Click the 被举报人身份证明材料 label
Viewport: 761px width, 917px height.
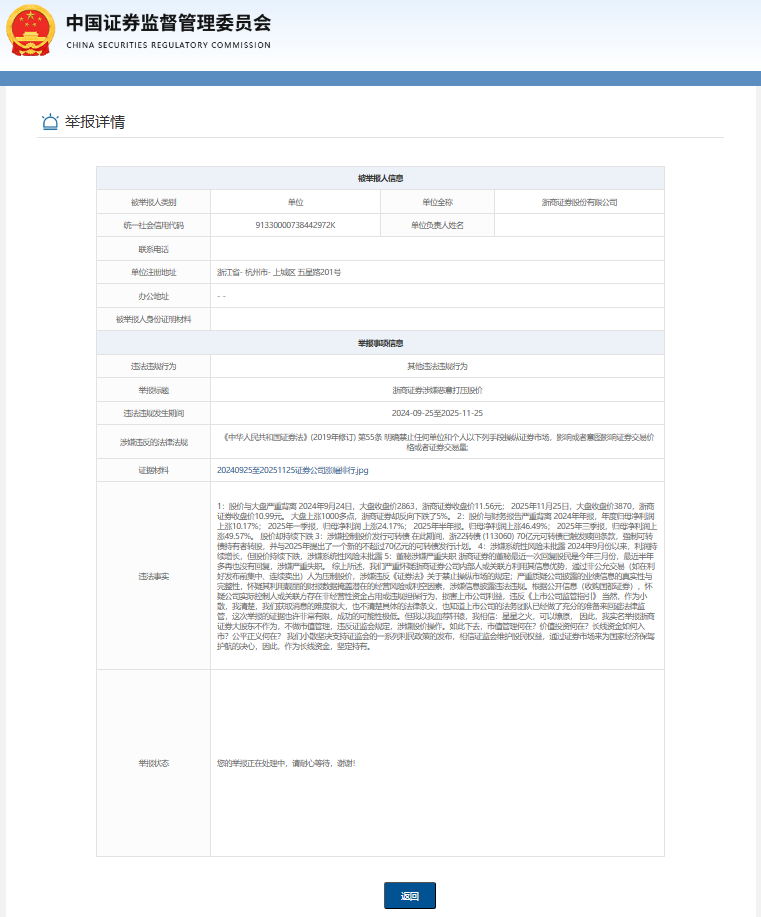tap(153, 319)
